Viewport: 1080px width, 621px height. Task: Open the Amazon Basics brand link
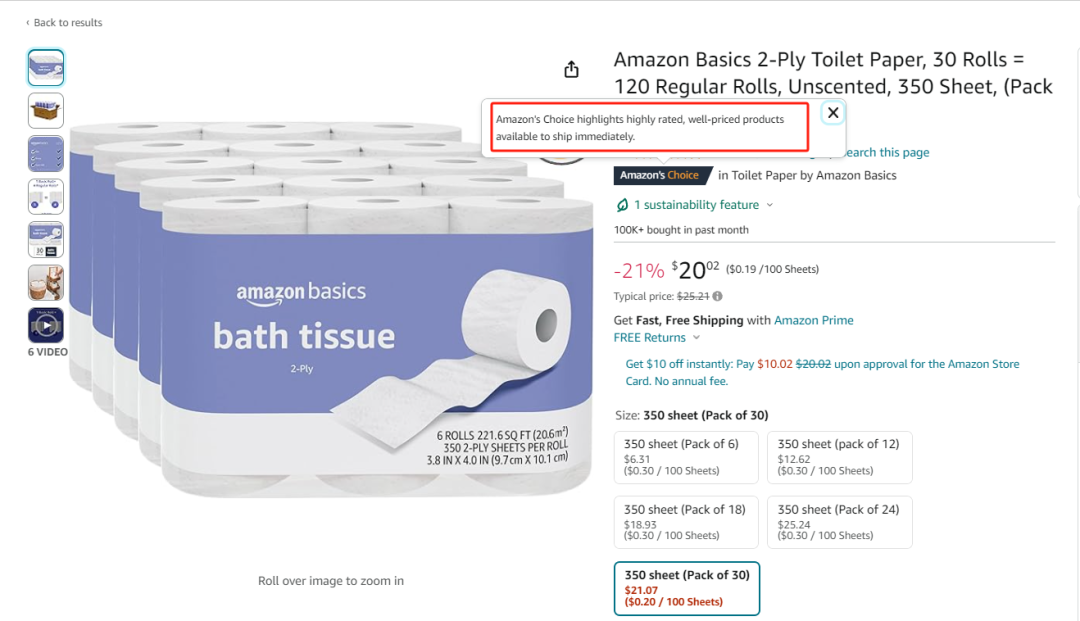click(x=855, y=174)
